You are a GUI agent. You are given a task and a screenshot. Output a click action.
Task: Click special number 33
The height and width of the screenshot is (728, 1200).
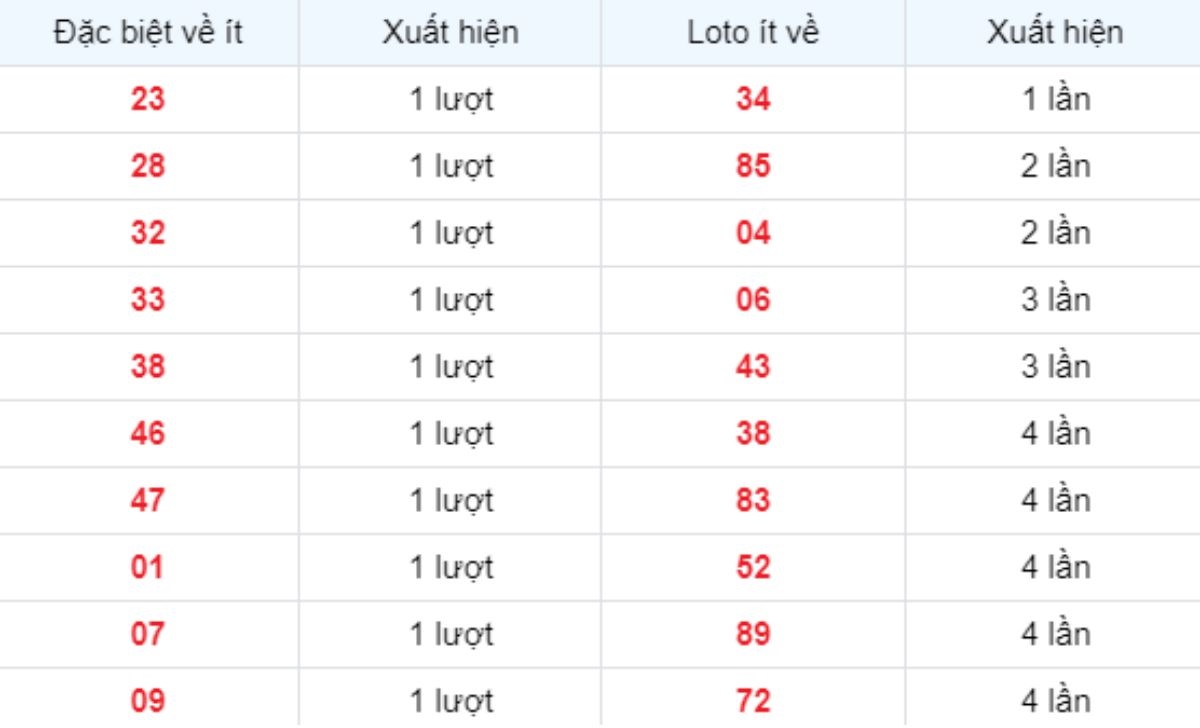pyautogui.click(x=148, y=300)
